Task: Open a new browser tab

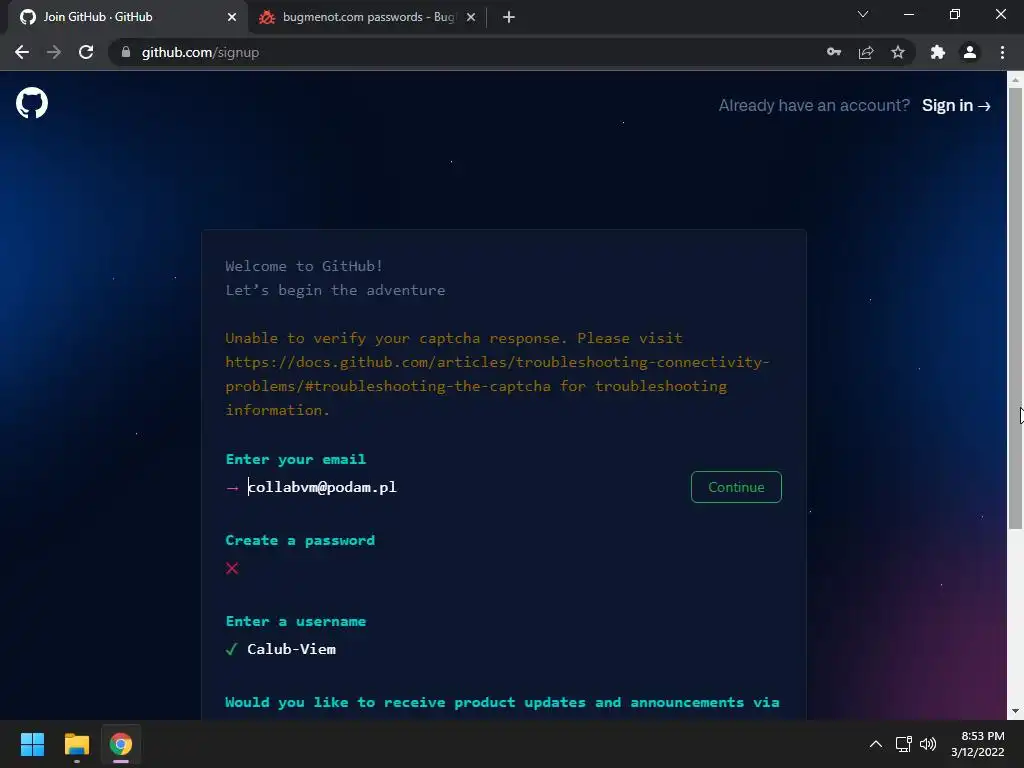Action: pos(509,17)
